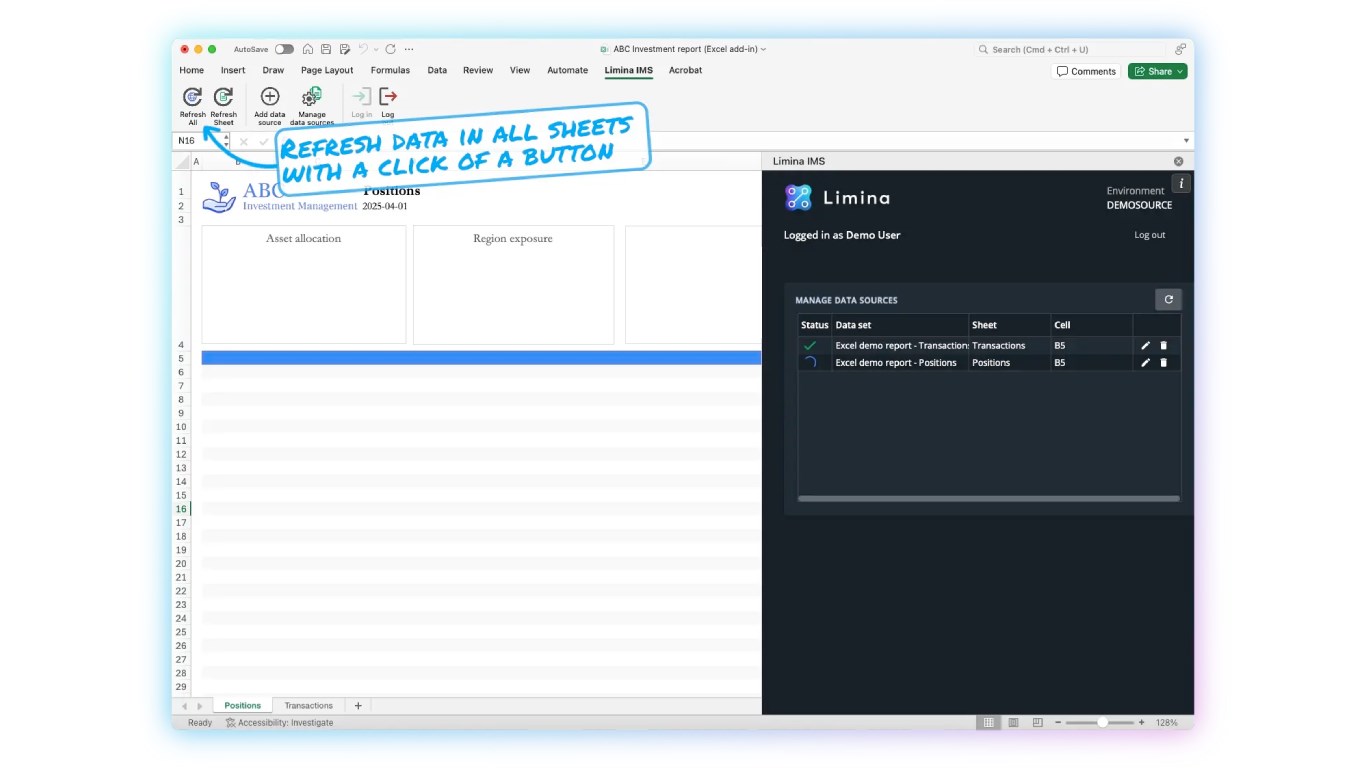Click row header 16
The width and height of the screenshot is (1366, 768).
click(x=181, y=509)
